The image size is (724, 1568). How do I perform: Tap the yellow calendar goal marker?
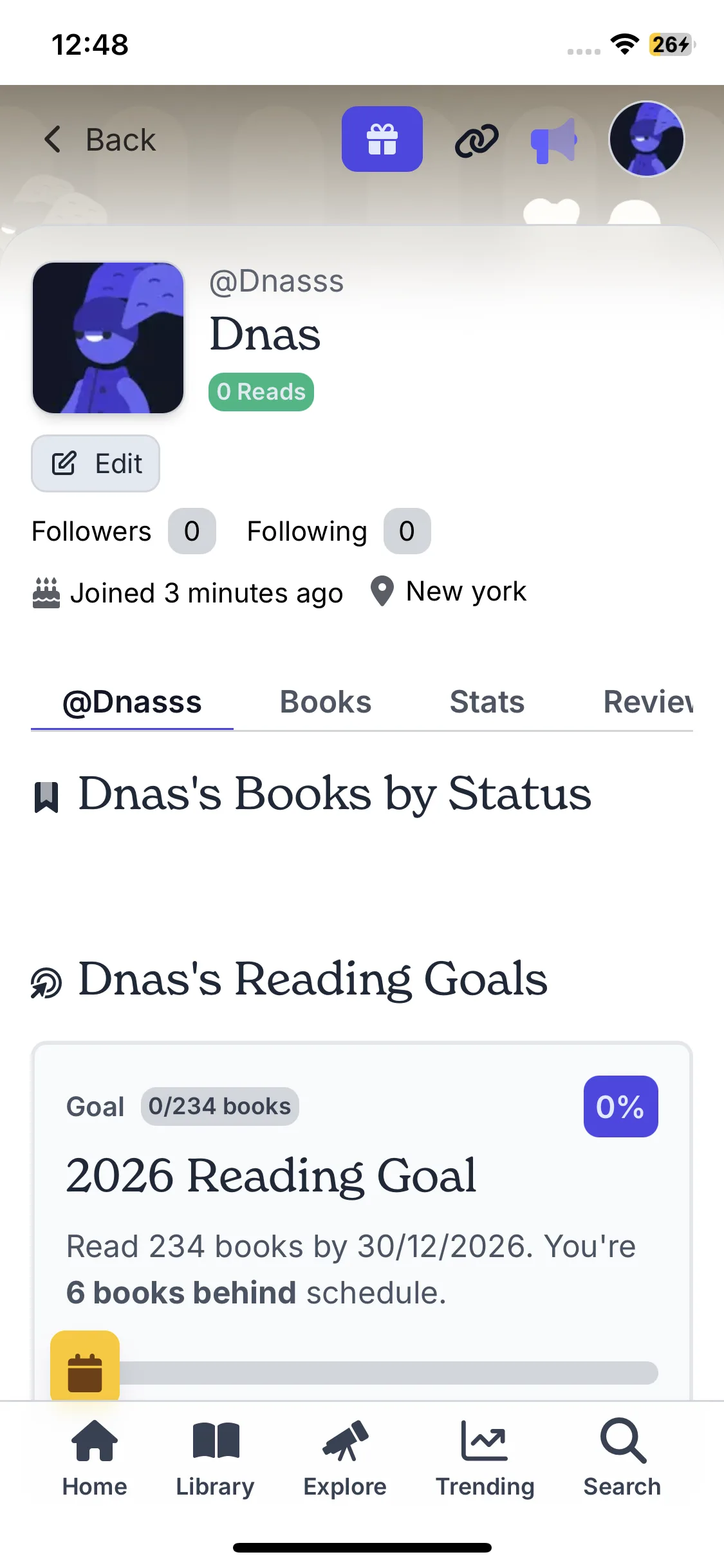[85, 1365]
